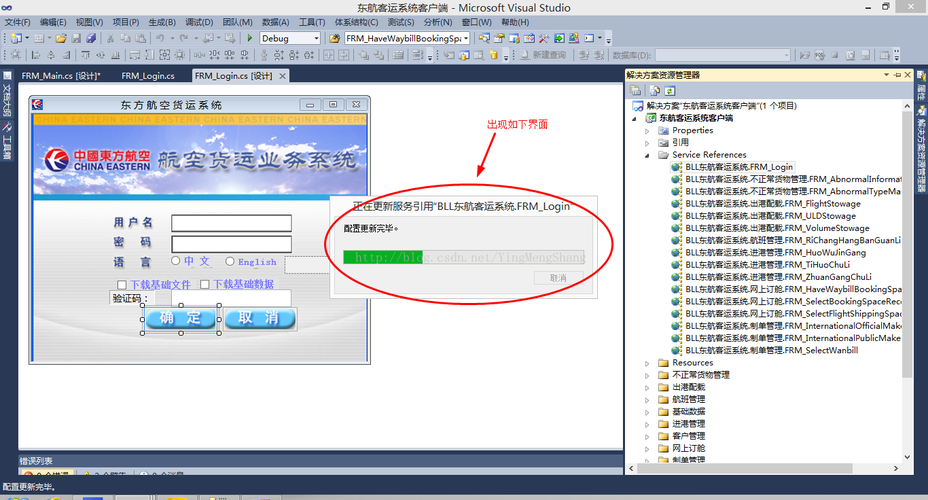Open the 文件(F) menu
Screen dimensions: 928x500
[x=17, y=22]
